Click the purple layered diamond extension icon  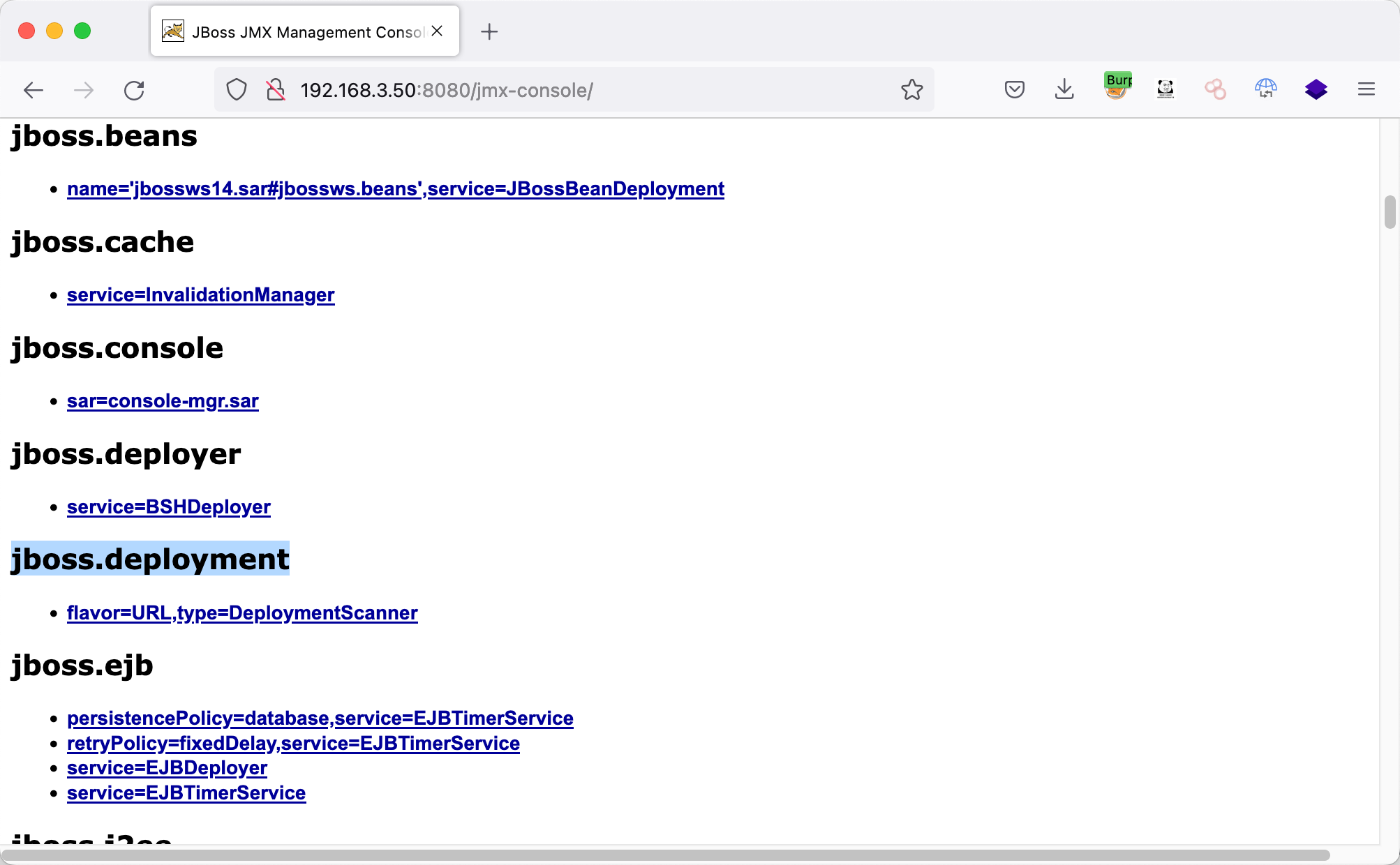tap(1316, 89)
